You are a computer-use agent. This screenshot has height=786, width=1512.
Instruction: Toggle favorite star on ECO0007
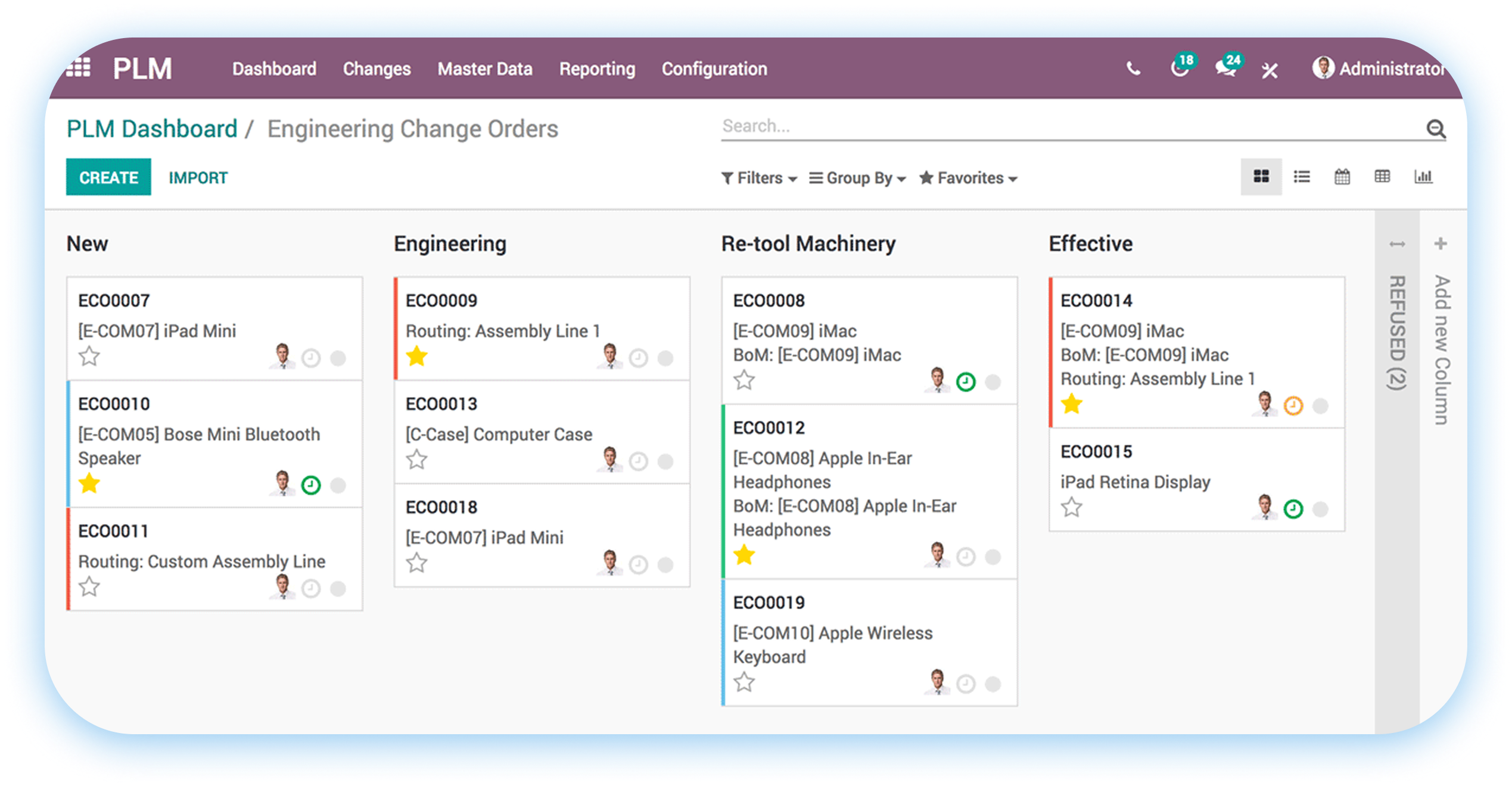[x=89, y=357]
